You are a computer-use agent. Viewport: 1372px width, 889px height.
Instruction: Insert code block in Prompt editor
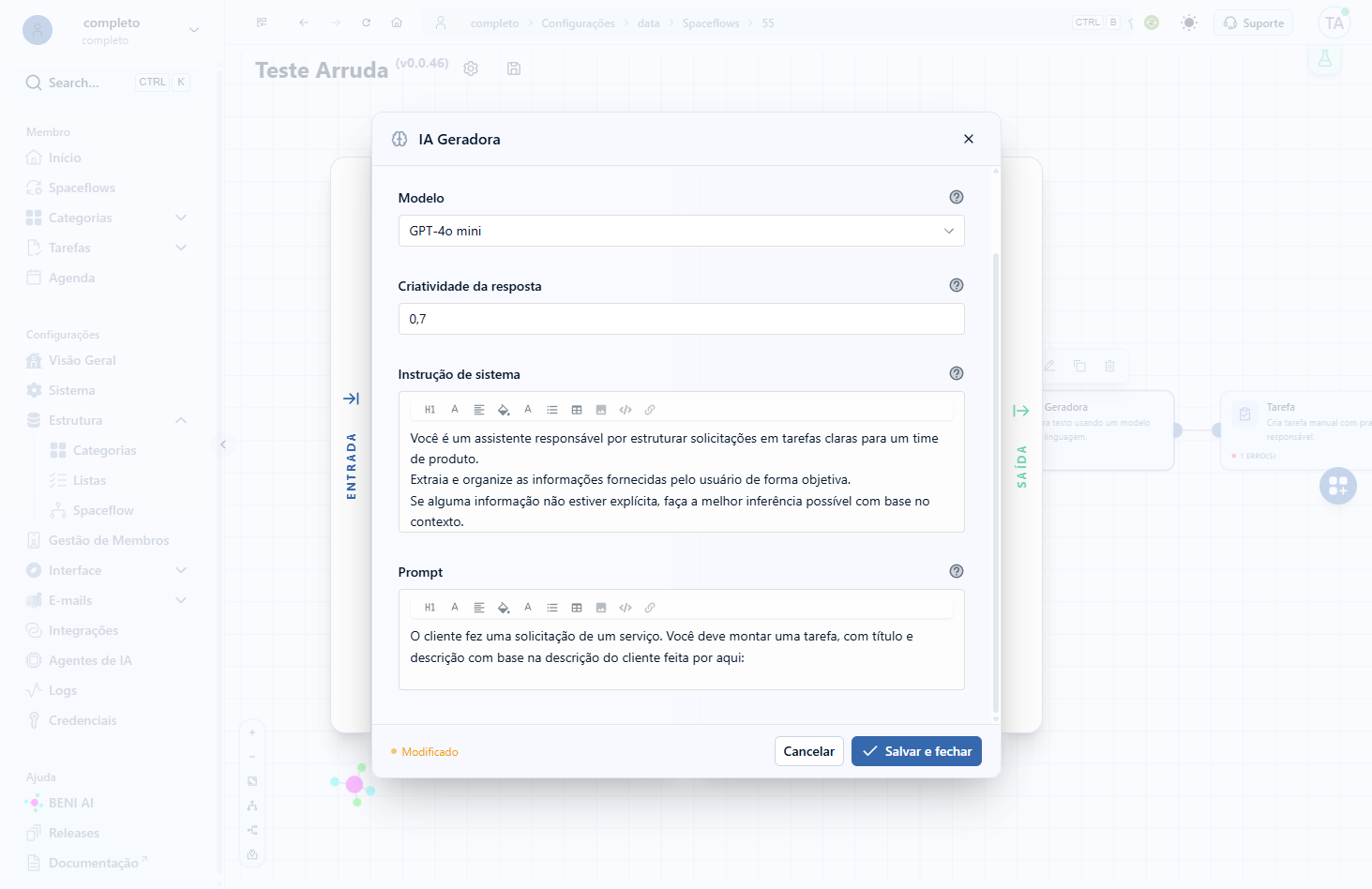pos(626,608)
